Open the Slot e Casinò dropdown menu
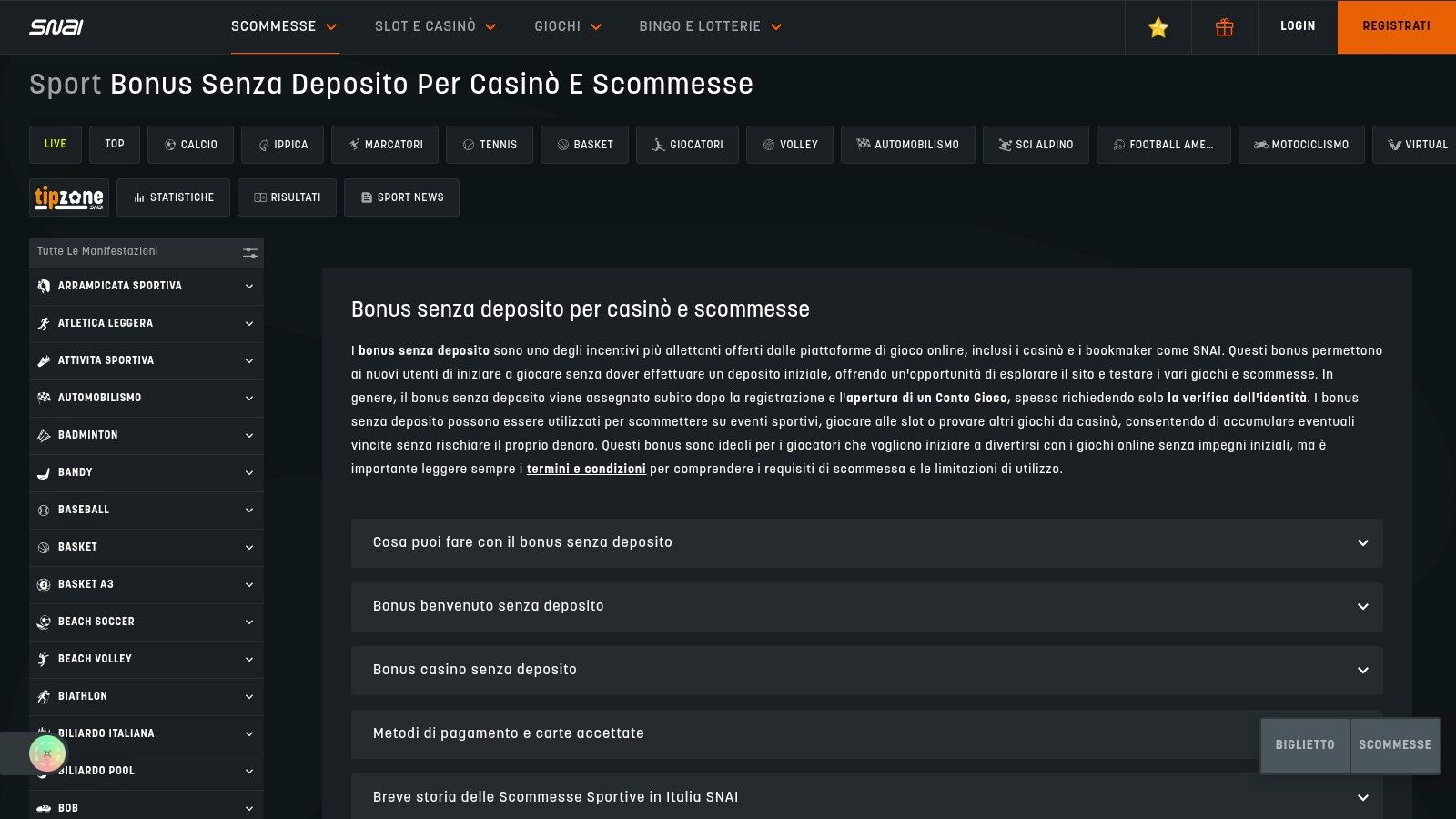Screen dimensions: 1456x819 coord(435,26)
